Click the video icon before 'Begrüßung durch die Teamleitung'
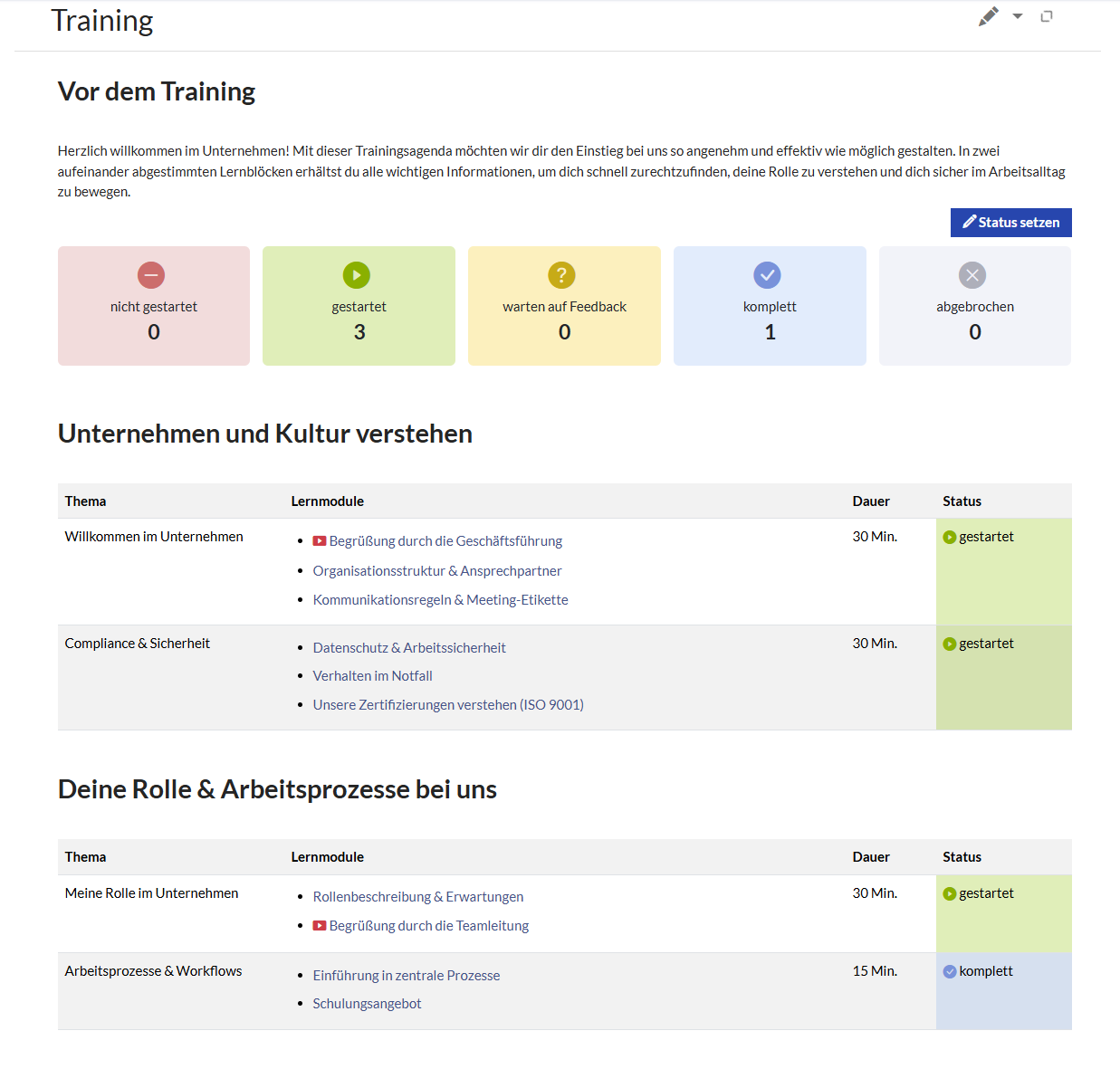1120x1088 pixels. (x=320, y=926)
